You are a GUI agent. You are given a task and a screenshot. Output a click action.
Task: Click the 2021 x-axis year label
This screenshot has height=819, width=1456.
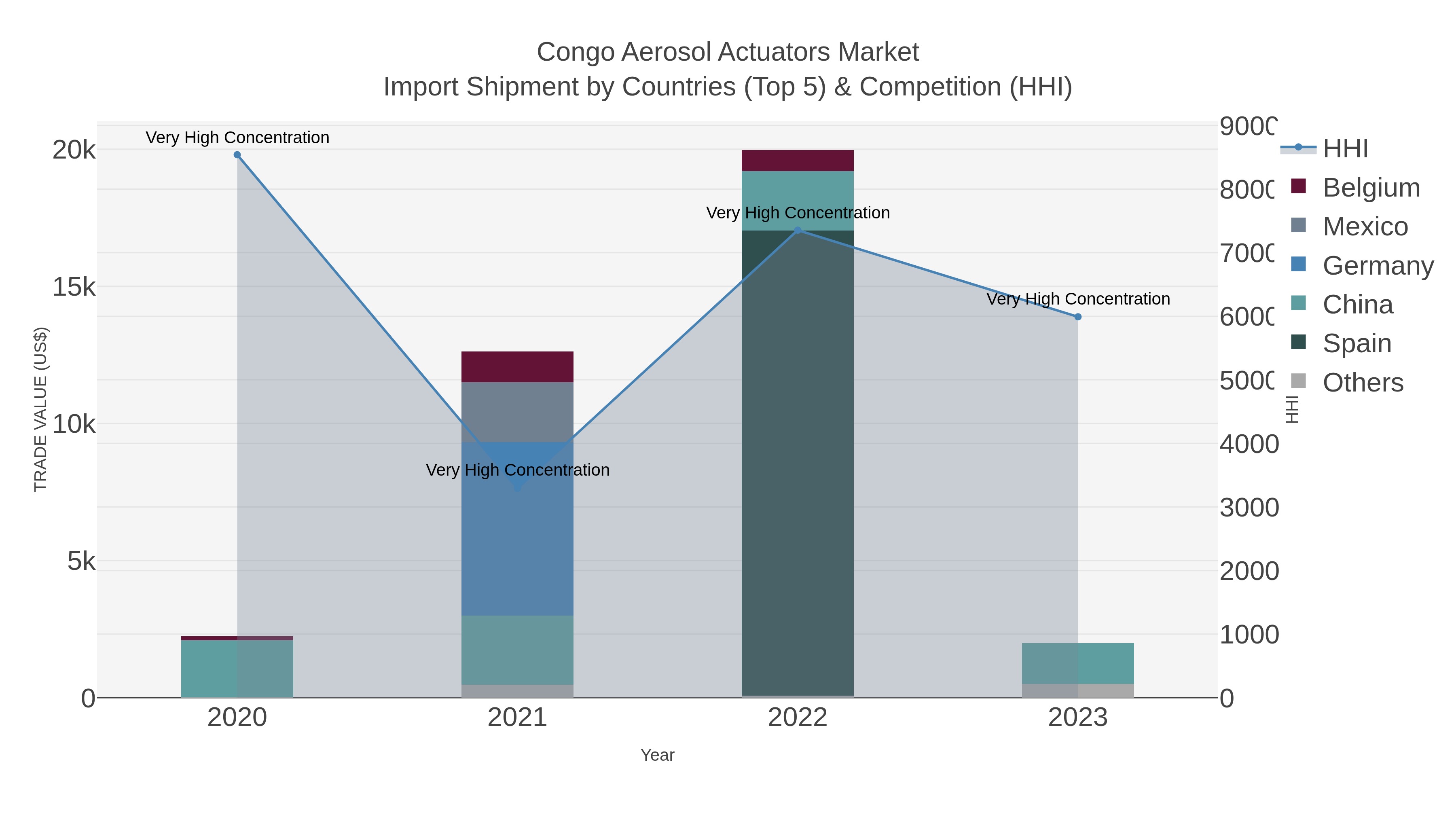tap(517, 717)
